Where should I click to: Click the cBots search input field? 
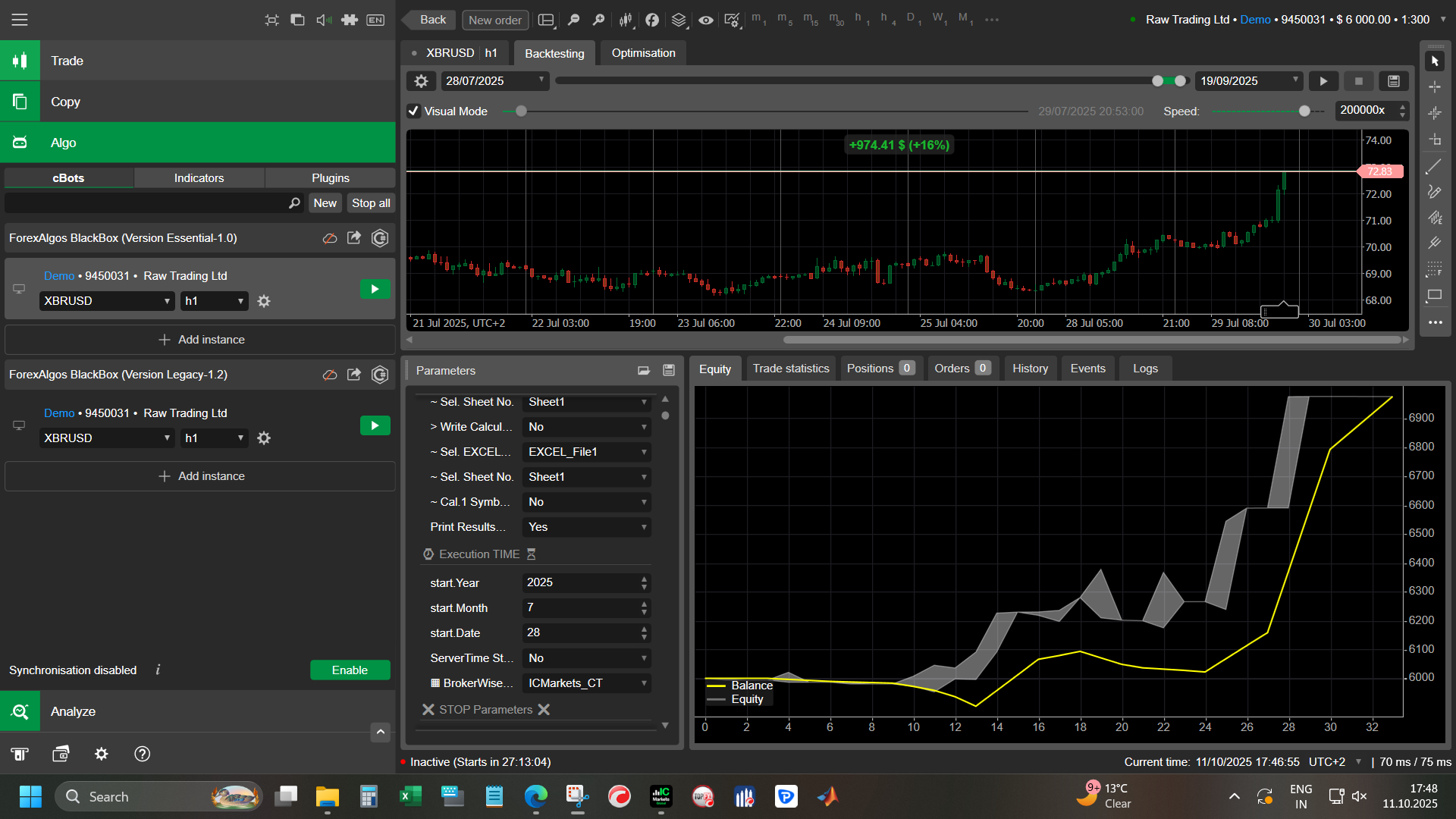tap(144, 203)
